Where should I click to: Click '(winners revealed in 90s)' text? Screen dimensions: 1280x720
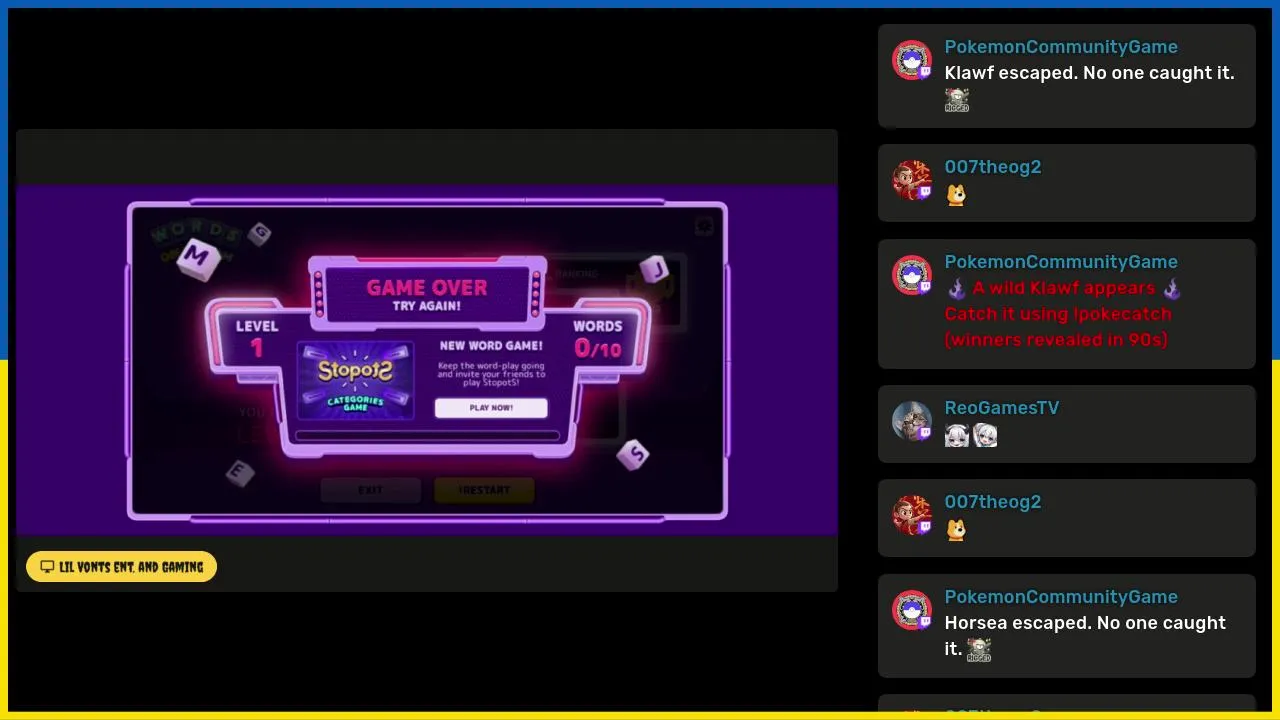click(x=1056, y=340)
